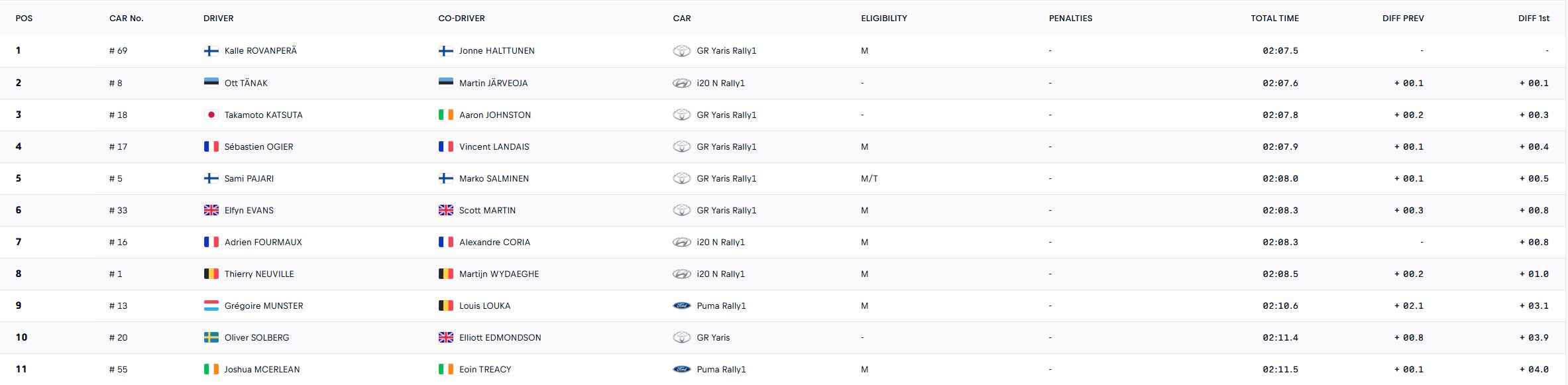Click the Hyundai logo in Tänak's row
This screenshot has height=385, width=1568.
tap(681, 83)
